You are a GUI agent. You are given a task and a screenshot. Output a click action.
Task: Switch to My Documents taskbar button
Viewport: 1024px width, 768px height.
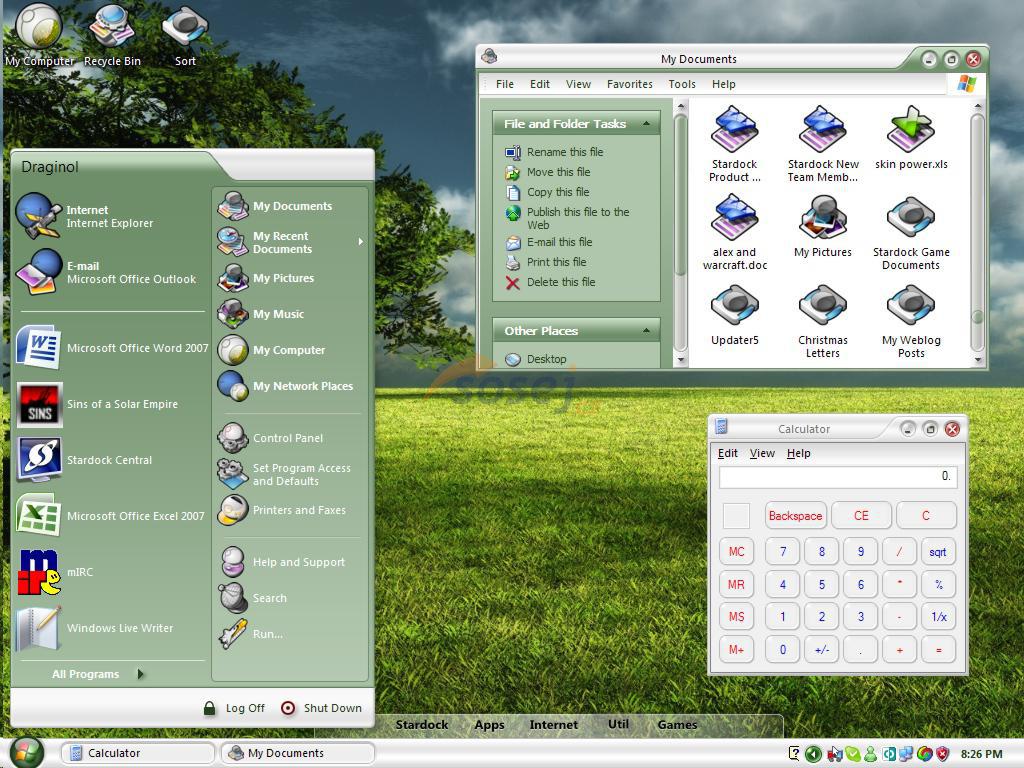click(297, 753)
